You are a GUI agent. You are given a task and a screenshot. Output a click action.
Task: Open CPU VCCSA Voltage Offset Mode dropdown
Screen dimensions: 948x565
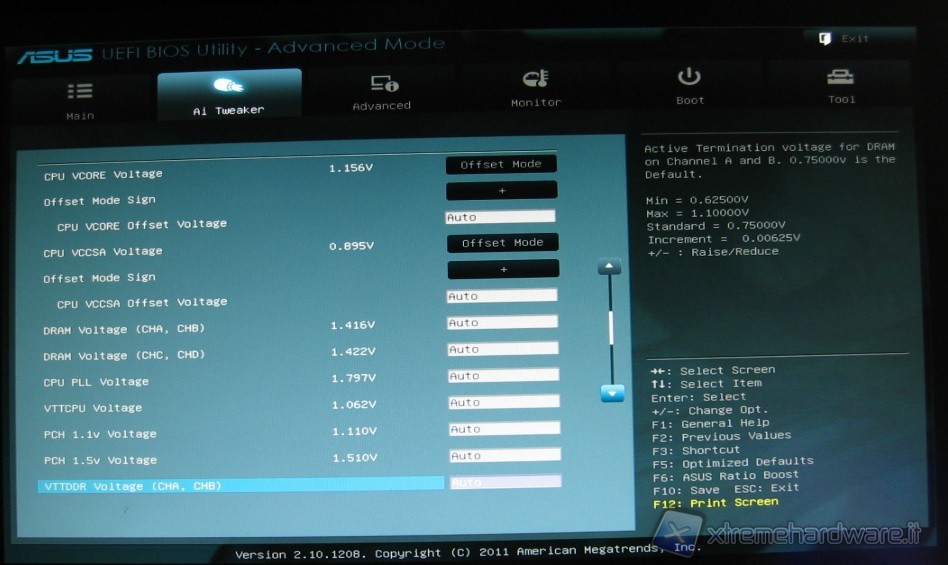(x=502, y=242)
